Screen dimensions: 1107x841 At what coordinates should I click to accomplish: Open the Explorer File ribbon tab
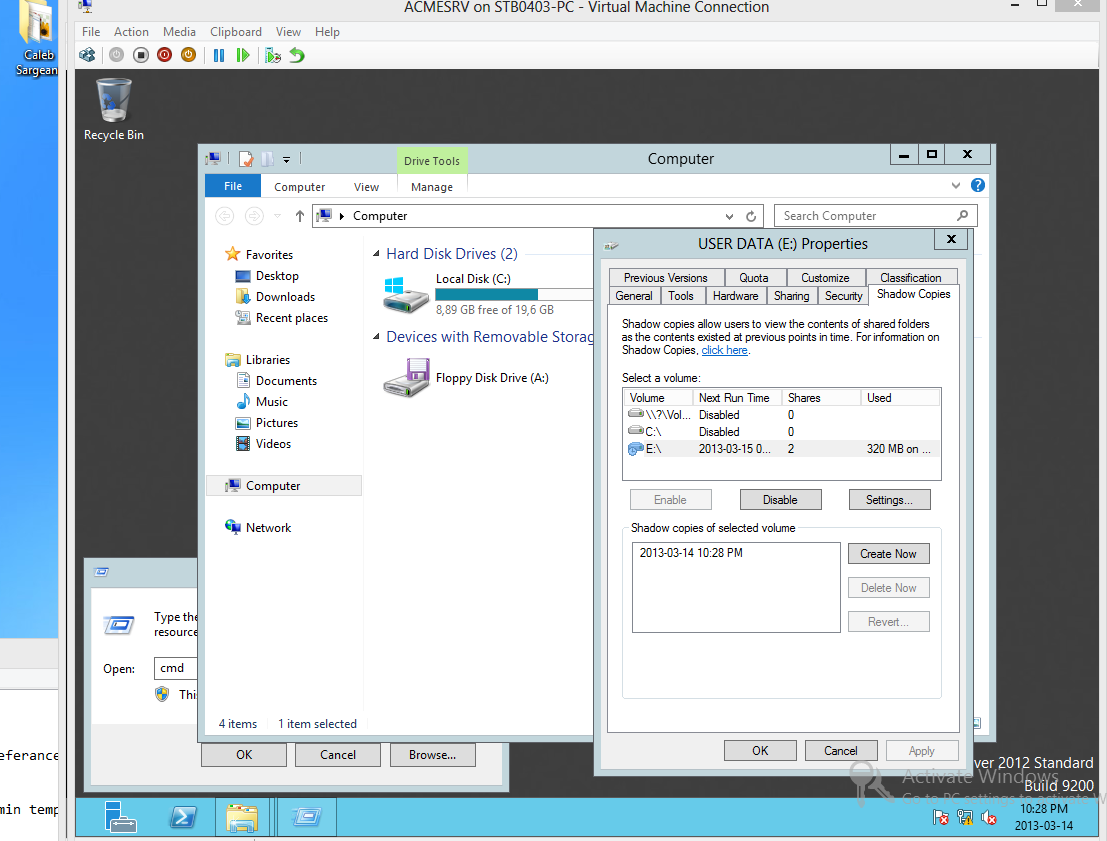(x=233, y=186)
